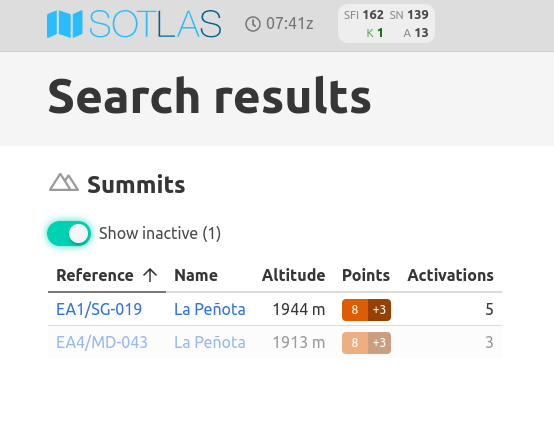Screen dimensions: 554x421
Task: Click the +3 bonus badge for EA1/SG-019
Action: (379, 310)
